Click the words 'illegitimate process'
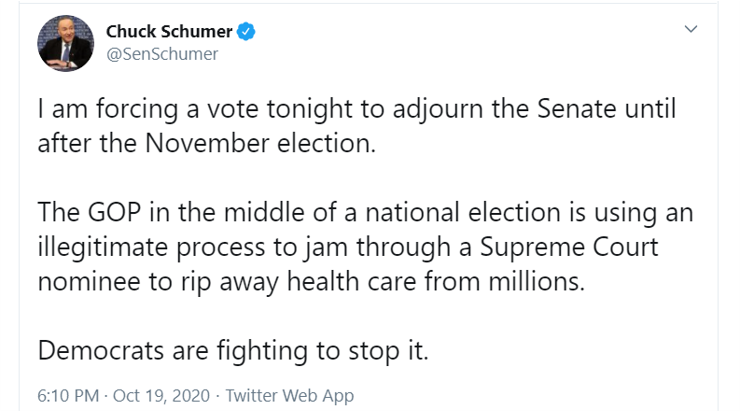This screenshot has width=740, height=411. 151,248
